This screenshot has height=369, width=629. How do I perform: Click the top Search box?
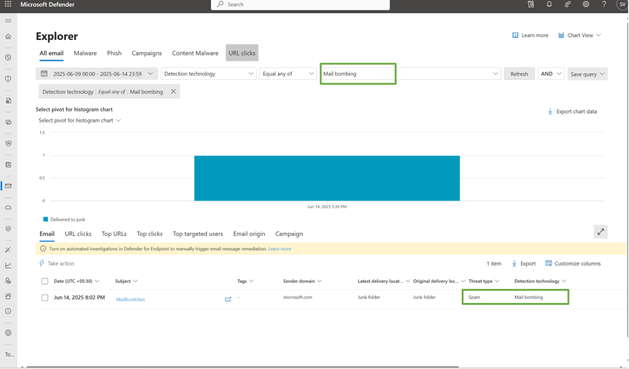pos(300,4)
